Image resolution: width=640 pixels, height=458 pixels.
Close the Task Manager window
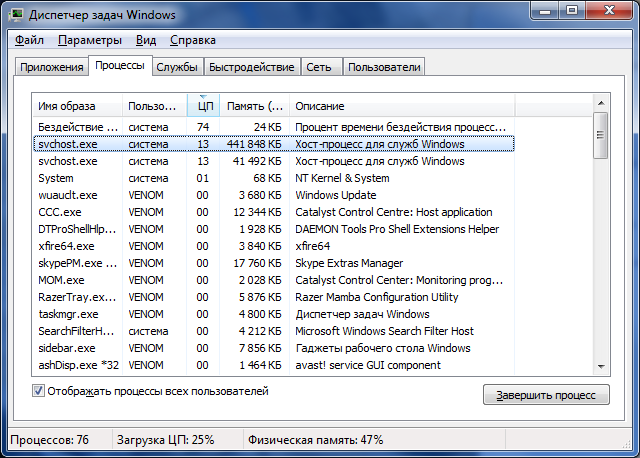[x=609, y=10]
